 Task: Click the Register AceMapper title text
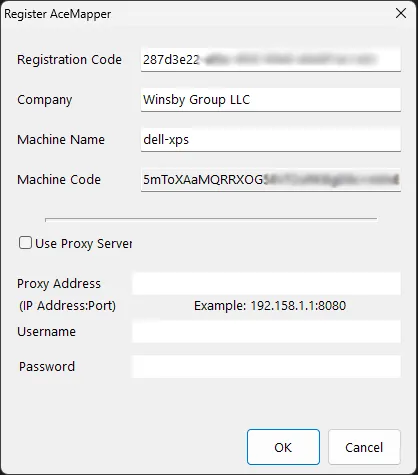tap(58, 14)
